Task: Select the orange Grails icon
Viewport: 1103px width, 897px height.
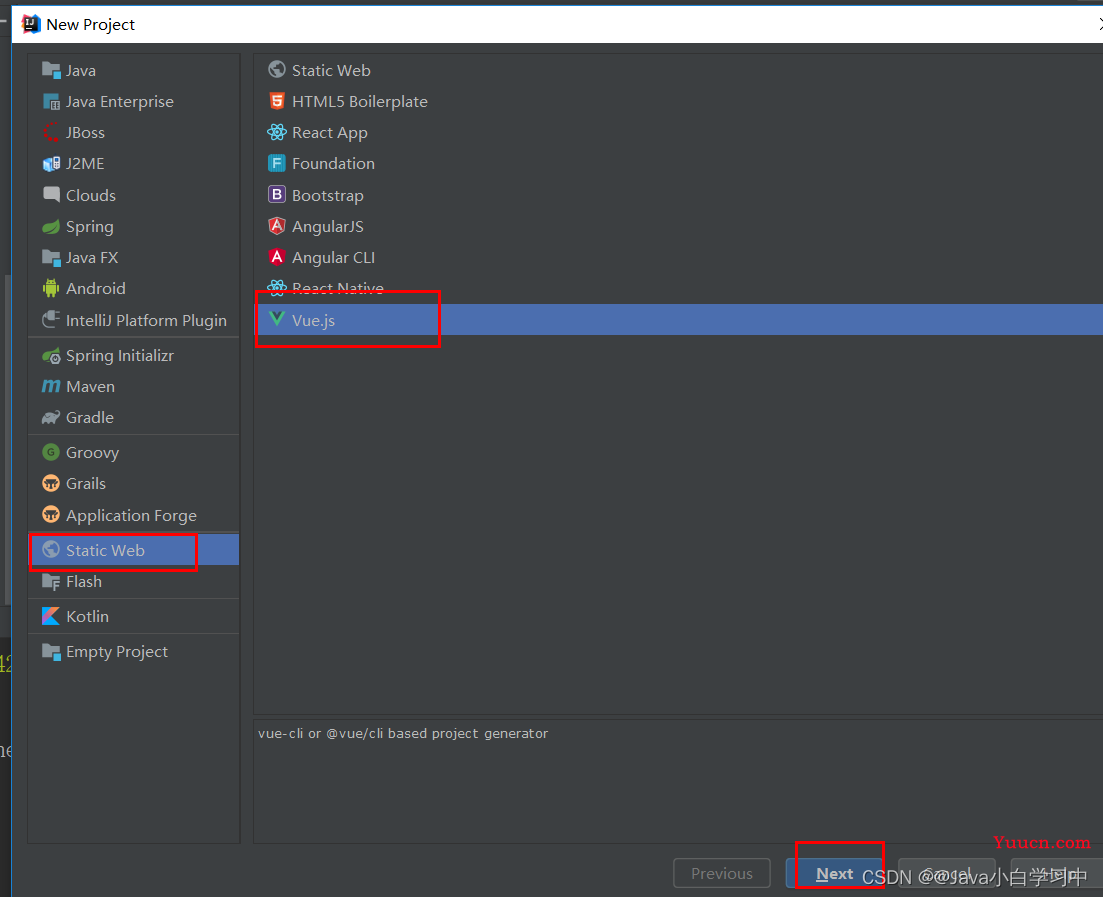Action: click(x=51, y=483)
